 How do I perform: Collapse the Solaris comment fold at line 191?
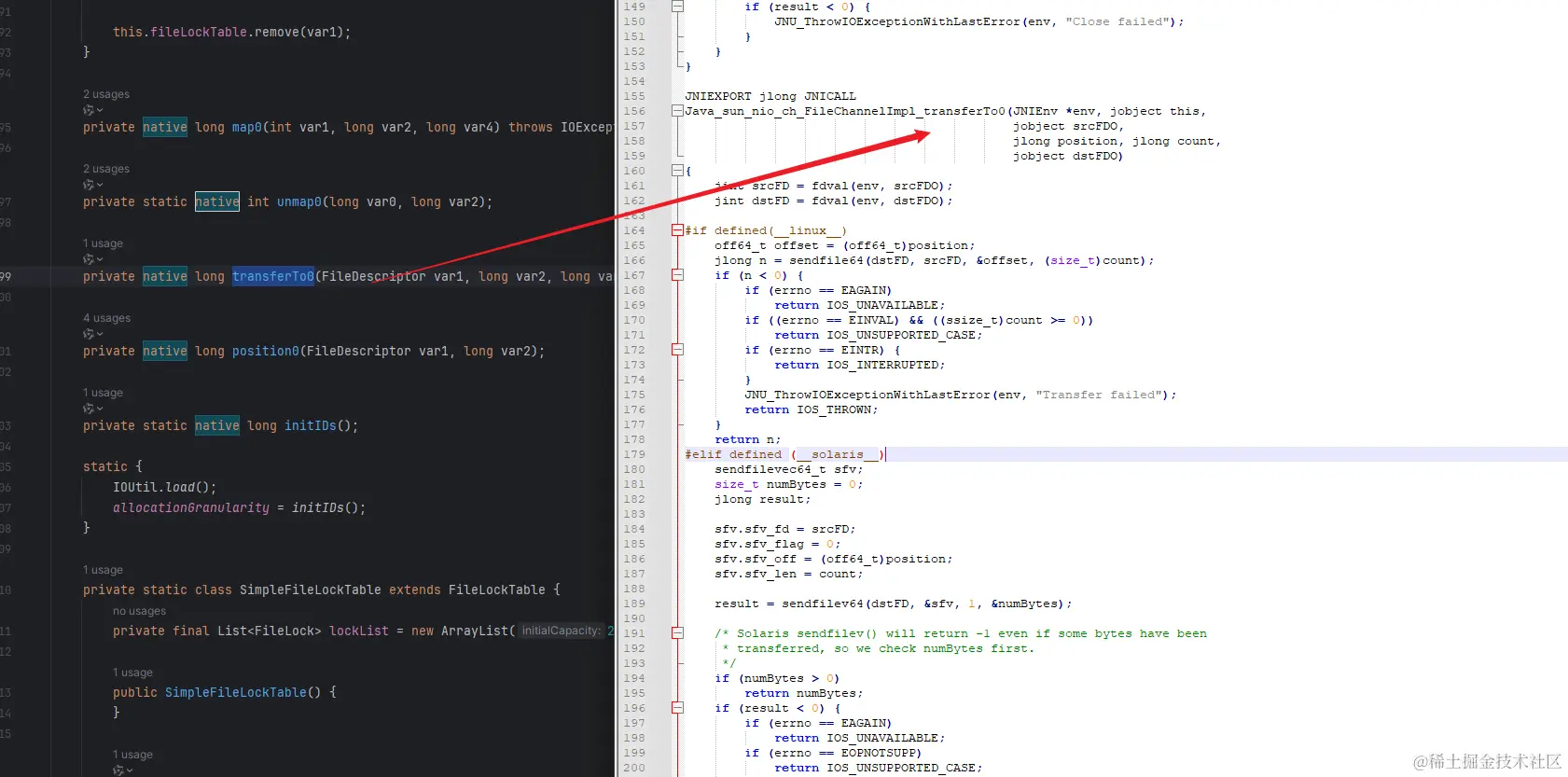(678, 633)
